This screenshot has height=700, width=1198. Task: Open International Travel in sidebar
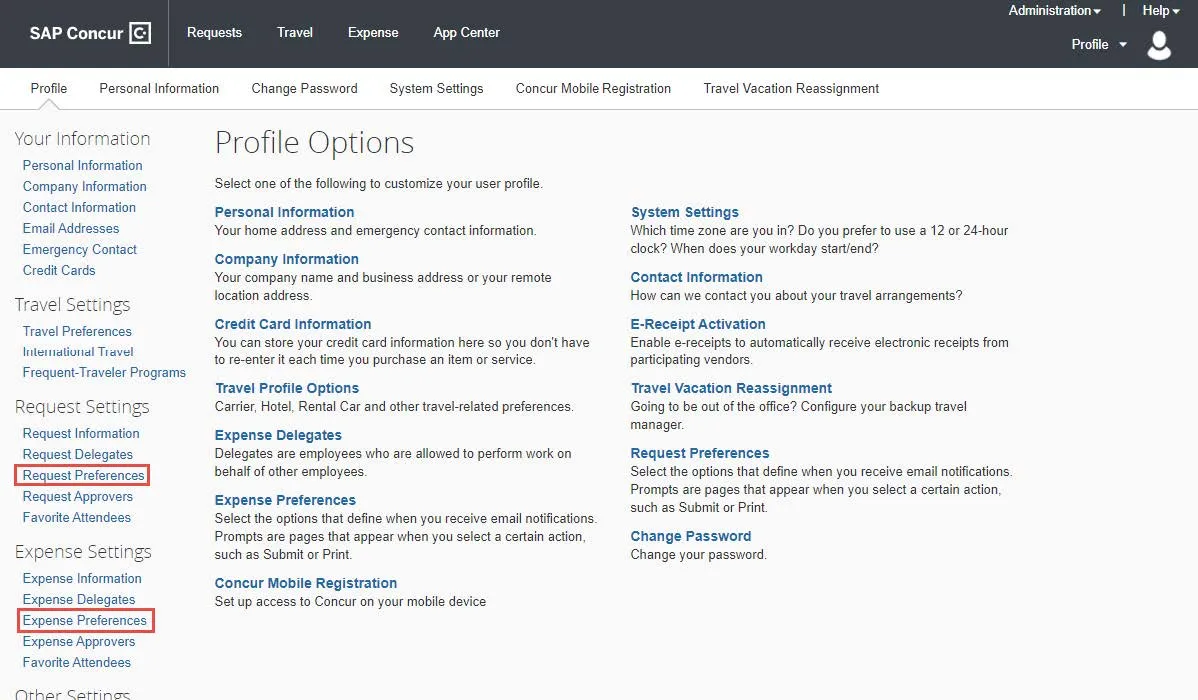[x=78, y=352]
